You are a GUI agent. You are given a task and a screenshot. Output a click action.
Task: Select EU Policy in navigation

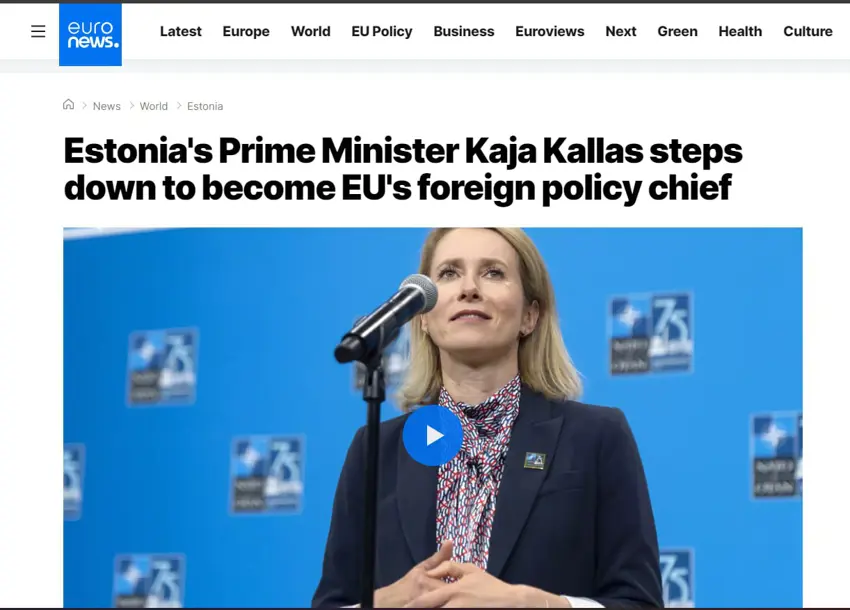[382, 31]
